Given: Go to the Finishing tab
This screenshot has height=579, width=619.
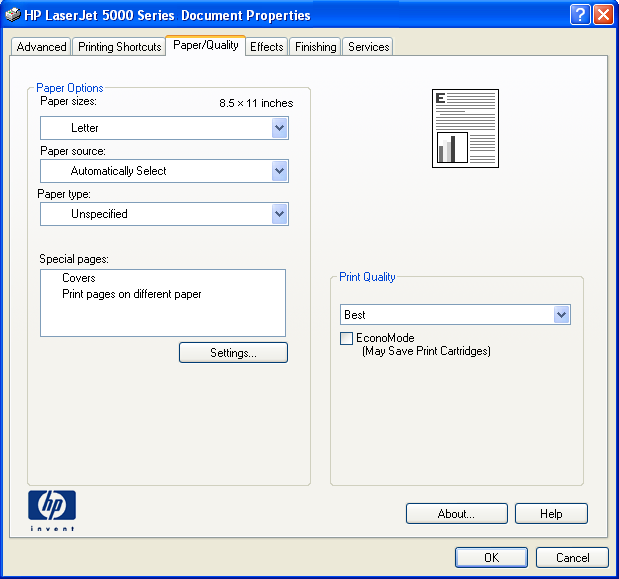Looking at the screenshot, I should coord(315,47).
